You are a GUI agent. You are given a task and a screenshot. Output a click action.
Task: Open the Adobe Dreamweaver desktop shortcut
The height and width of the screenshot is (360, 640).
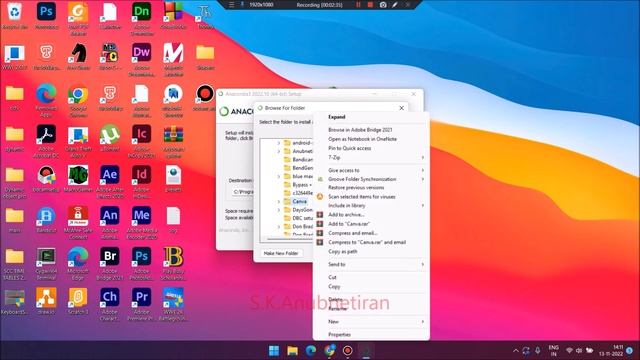pos(141,53)
